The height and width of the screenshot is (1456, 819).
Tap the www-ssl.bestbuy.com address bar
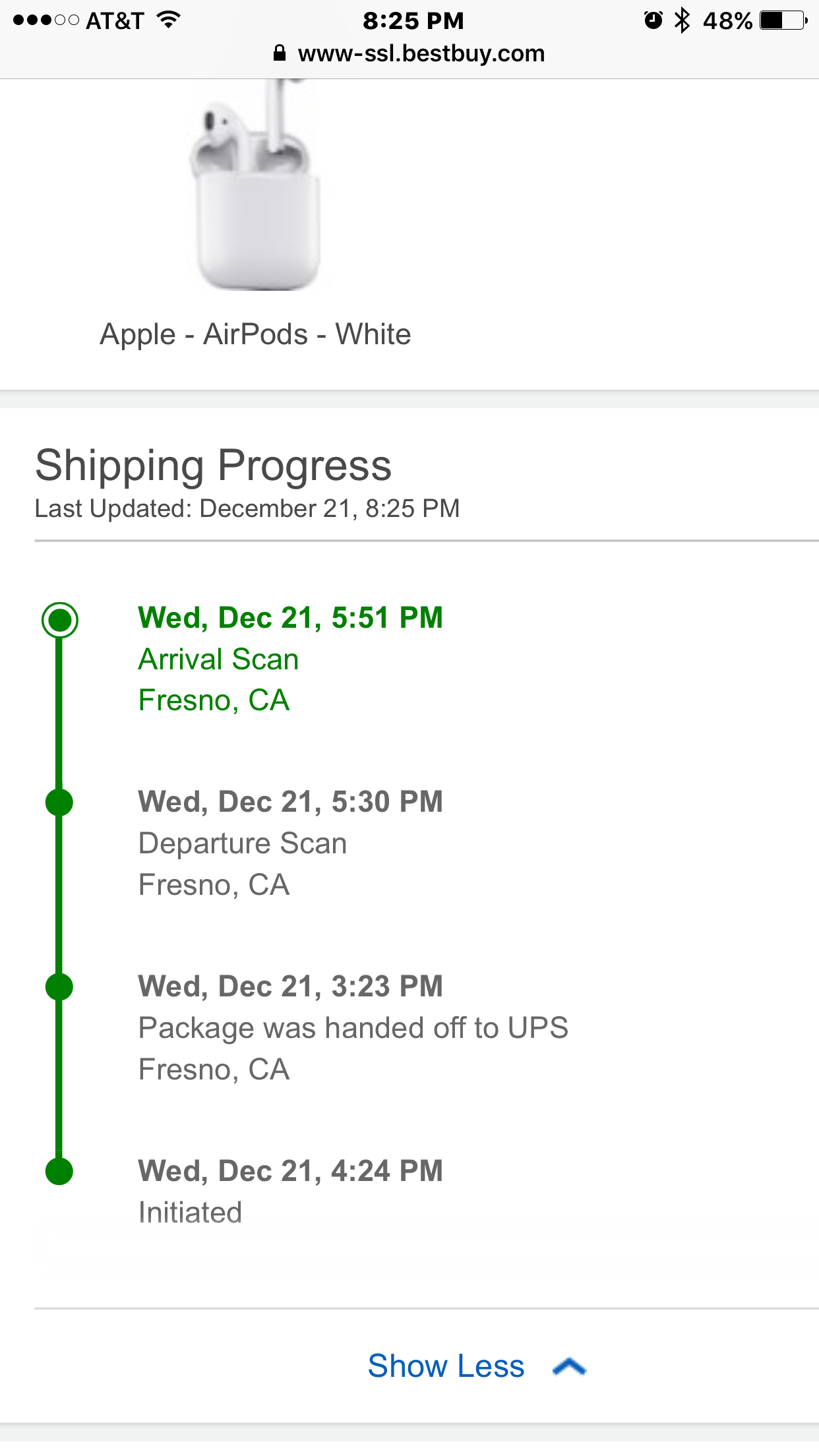[x=421, y=53]
